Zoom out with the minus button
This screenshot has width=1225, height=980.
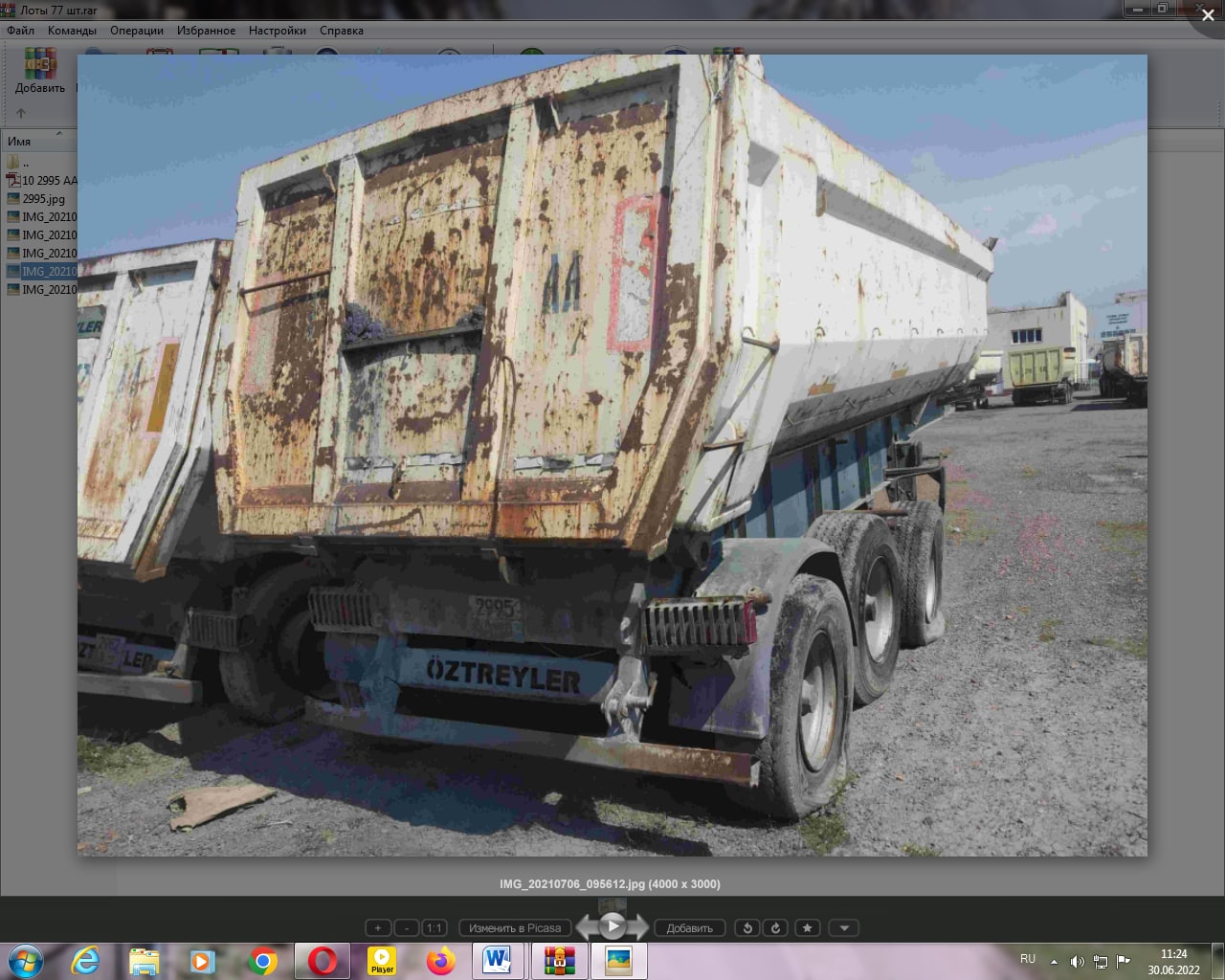(x=407, y=927)
